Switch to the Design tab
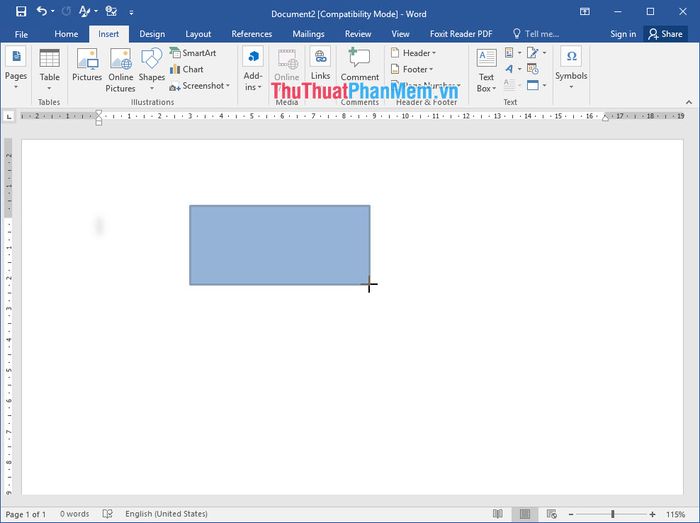 click(x=152, y=34)
